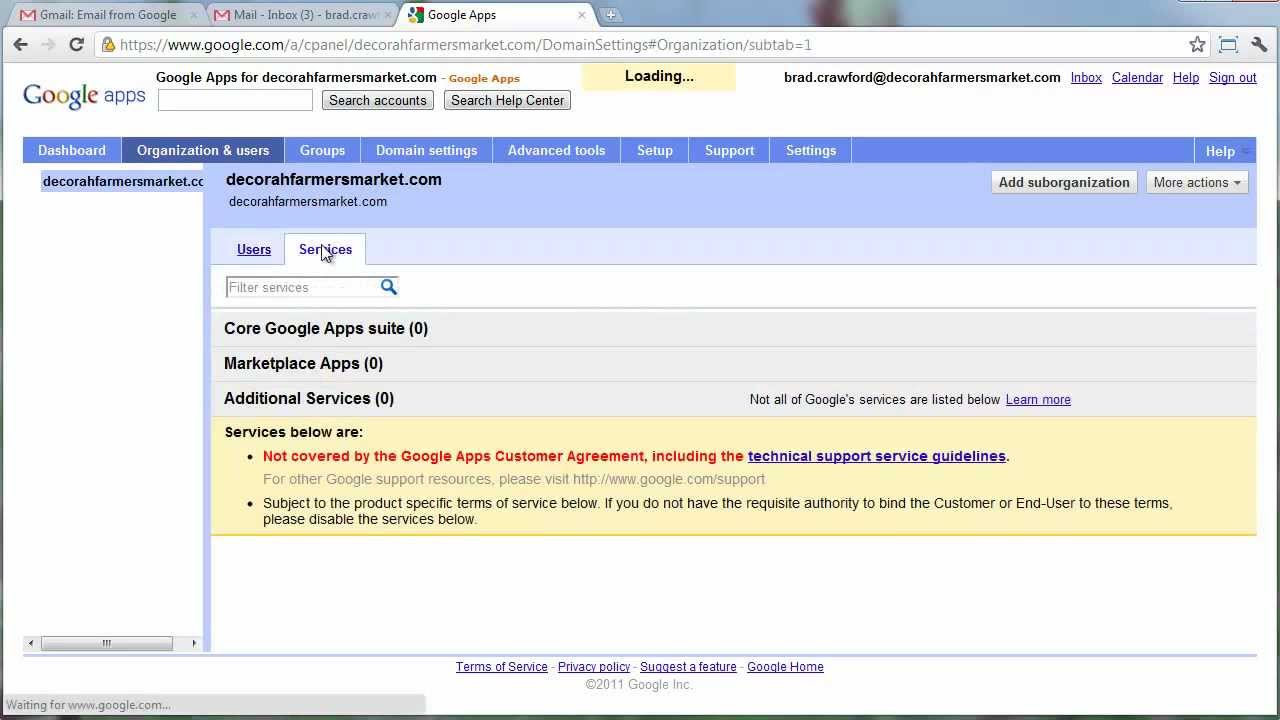This screenshot has height=720, width=1280.
Task: Switch to the Users subtab
Action: coord(254,249)
